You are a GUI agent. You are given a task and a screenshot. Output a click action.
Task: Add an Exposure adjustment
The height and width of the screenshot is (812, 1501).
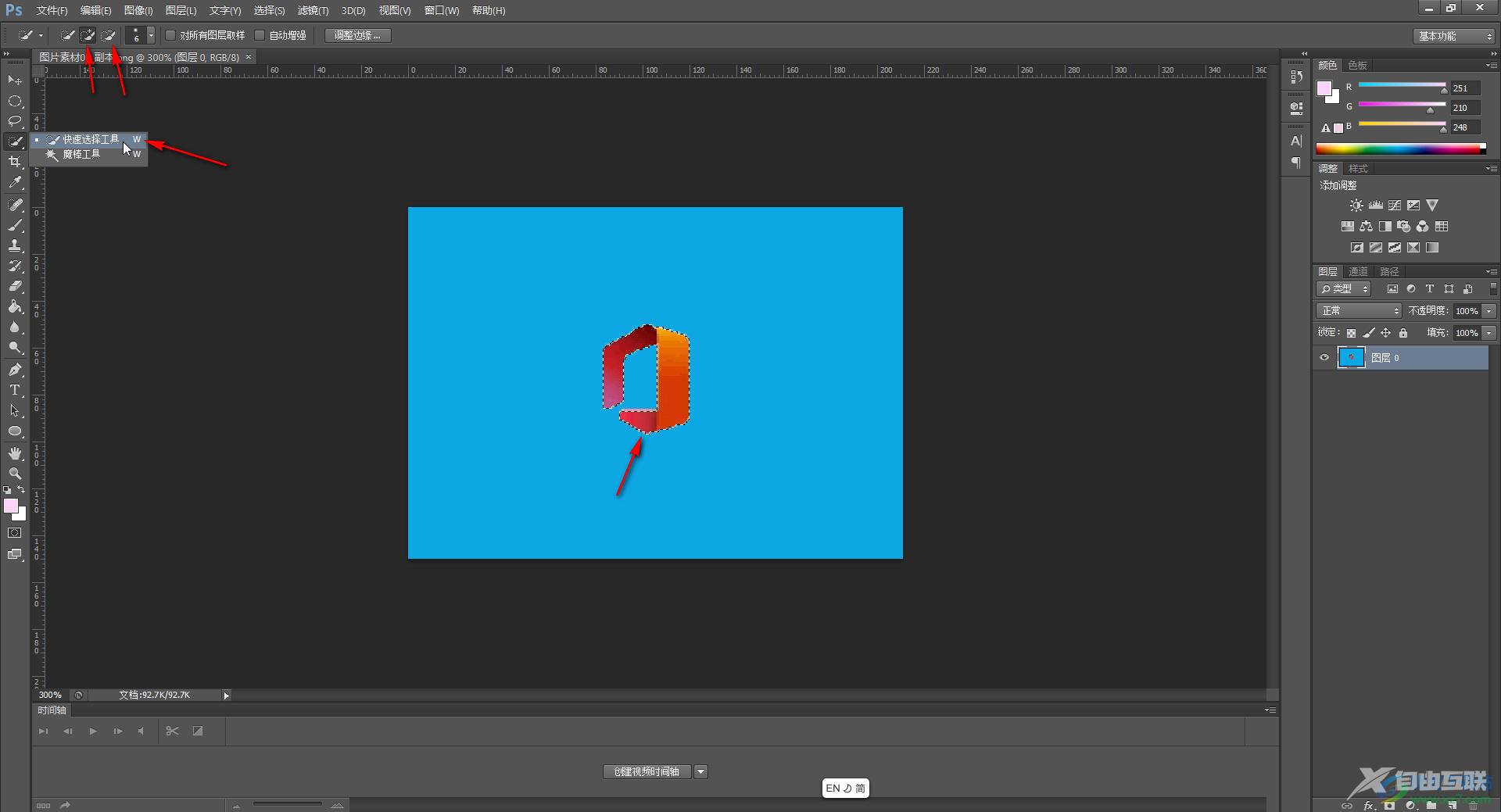(x=1413, y=206)
